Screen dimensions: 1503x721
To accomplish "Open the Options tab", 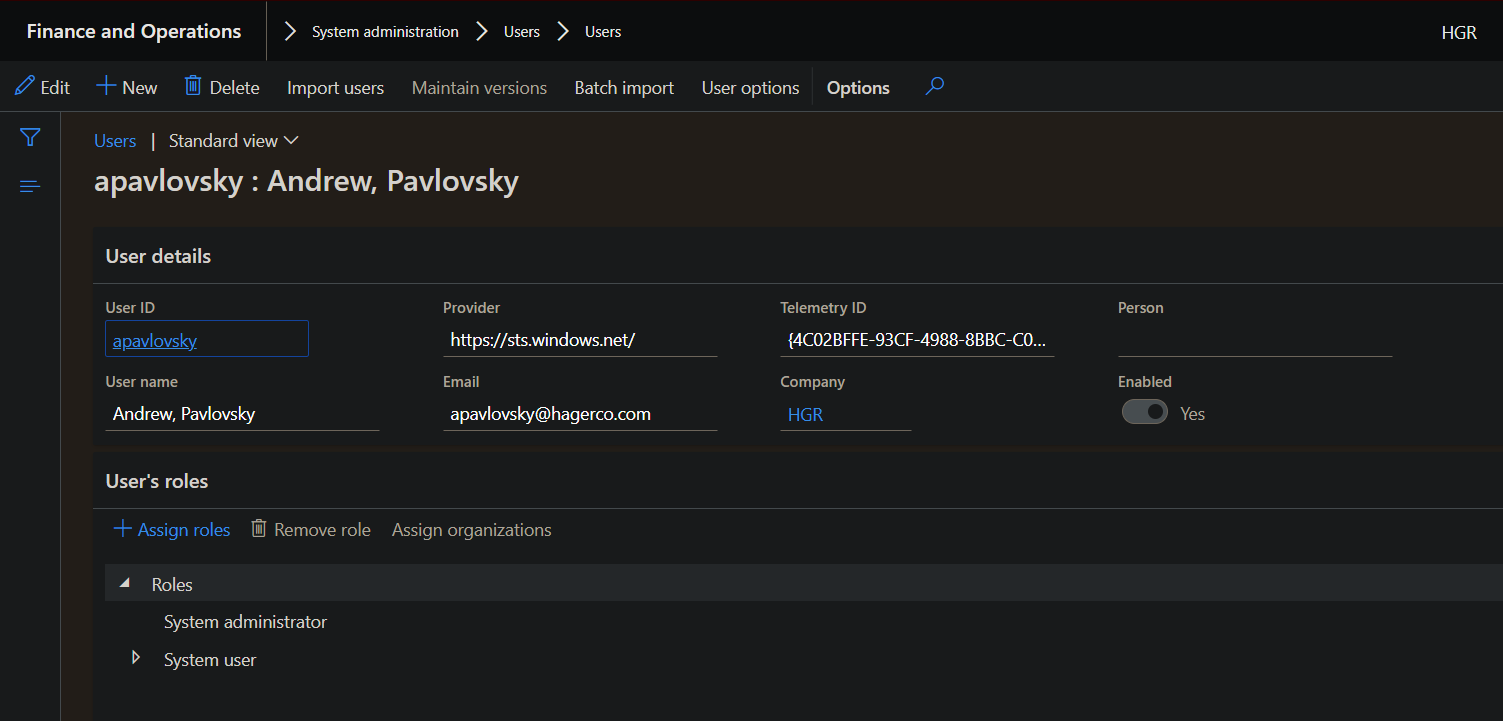I will tap(858, 88).
